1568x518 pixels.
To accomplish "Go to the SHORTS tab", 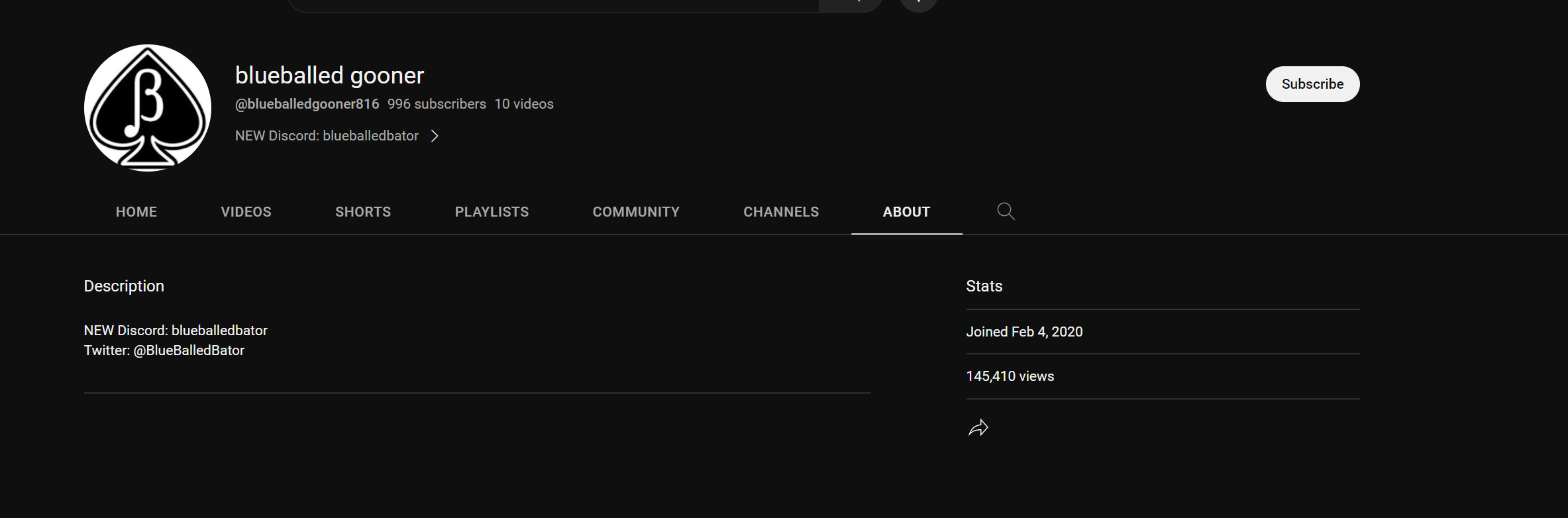I will [x=363, y=212].
